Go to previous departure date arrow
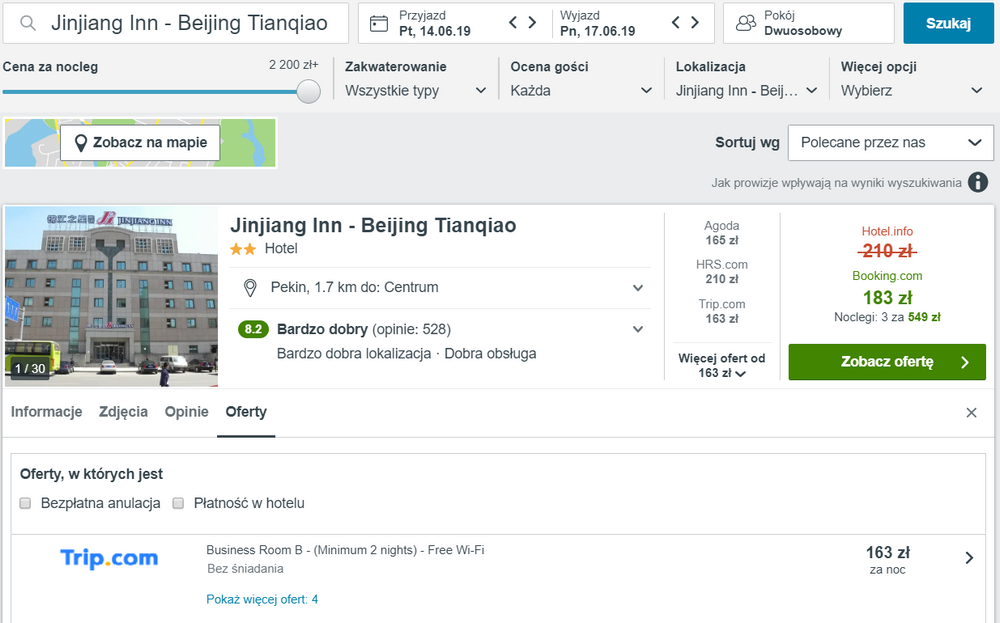This screenshot has width=1000, height=623. click(x=676, y=22)
